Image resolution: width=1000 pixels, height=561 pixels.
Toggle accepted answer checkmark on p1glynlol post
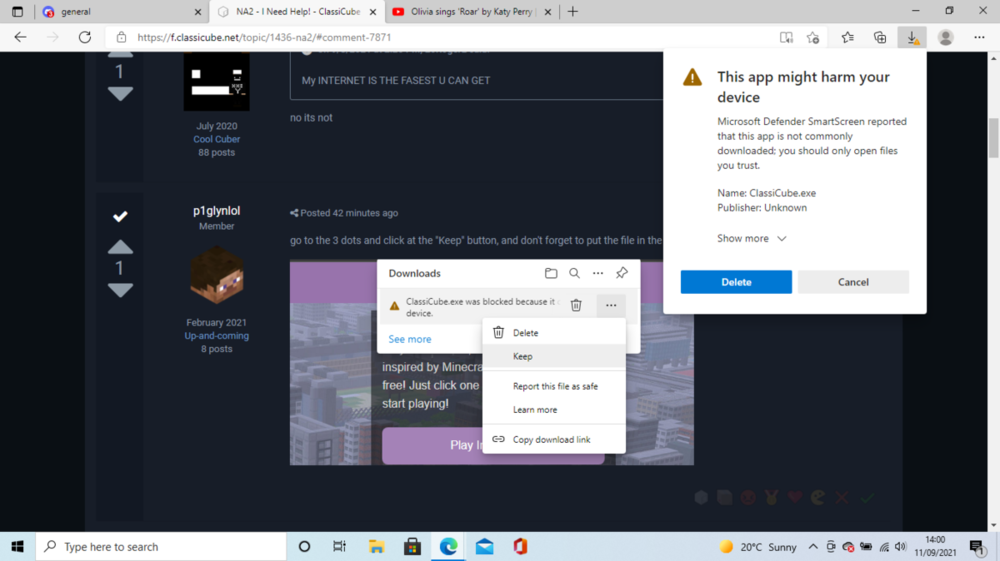(120, 217)
